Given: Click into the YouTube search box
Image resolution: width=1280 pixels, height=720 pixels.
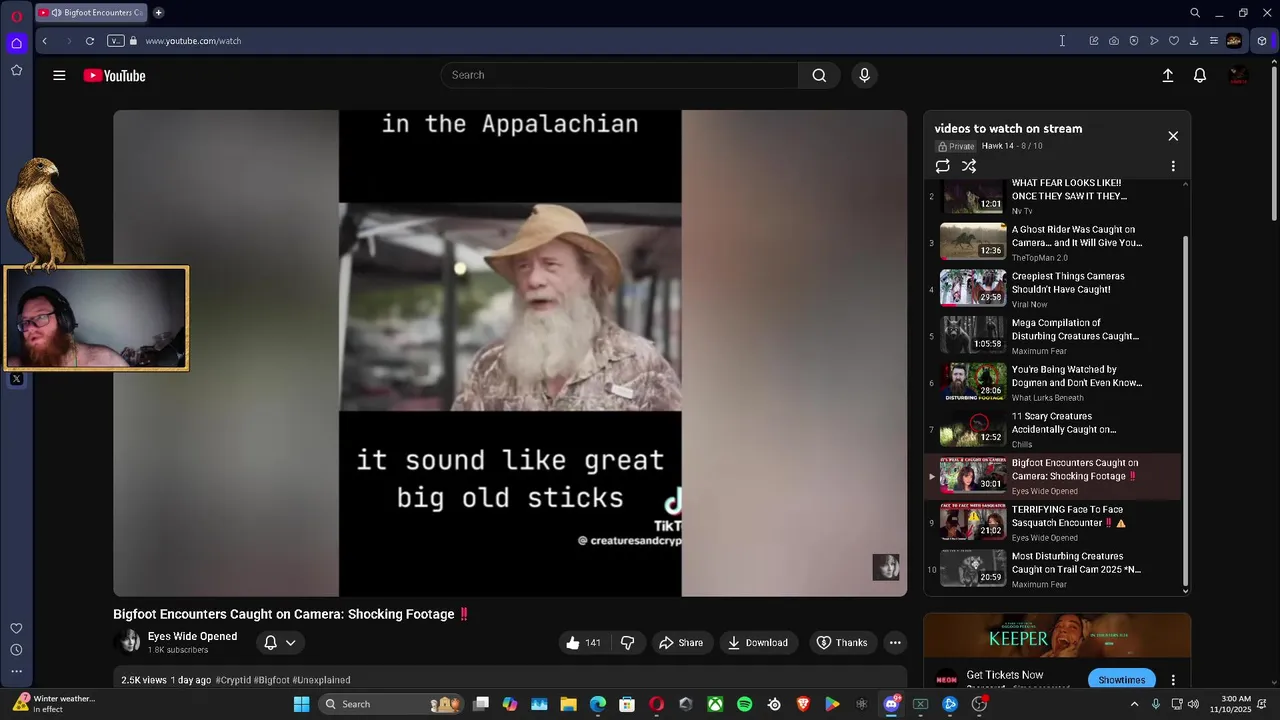Looking at the screenshot, I should 620,75.
